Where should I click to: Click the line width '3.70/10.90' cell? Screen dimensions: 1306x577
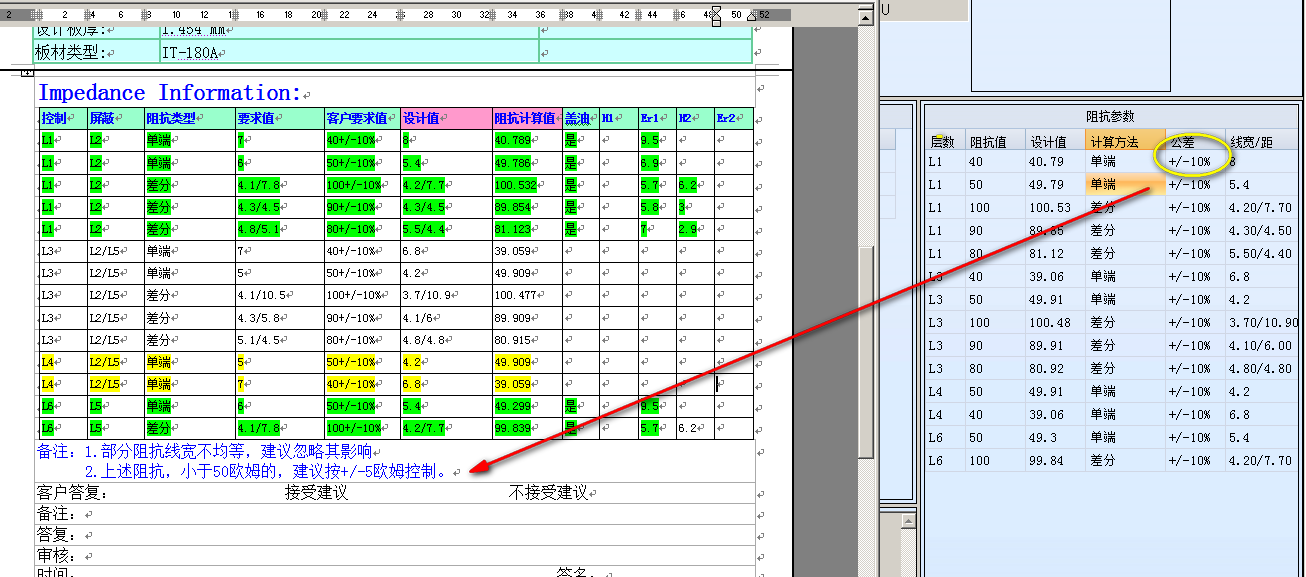(1264, 323)
